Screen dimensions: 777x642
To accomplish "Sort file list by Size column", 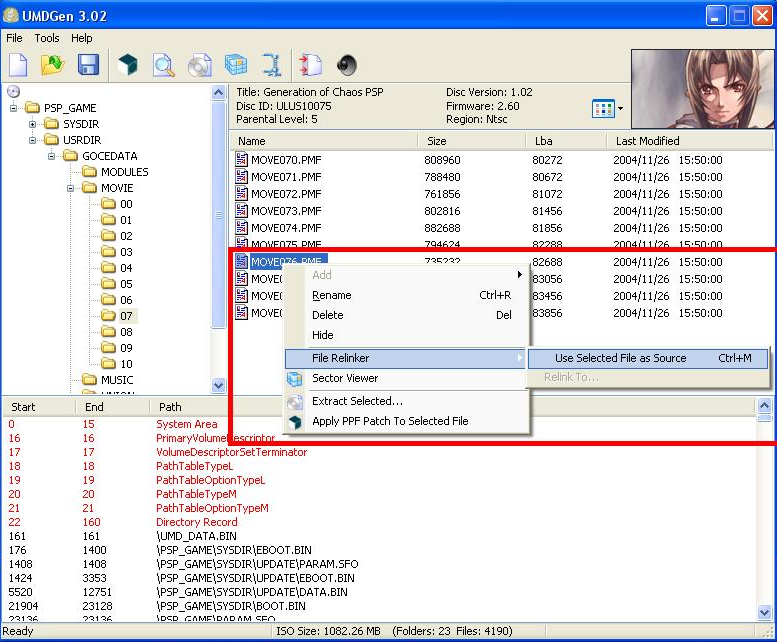I will point(472,141).
